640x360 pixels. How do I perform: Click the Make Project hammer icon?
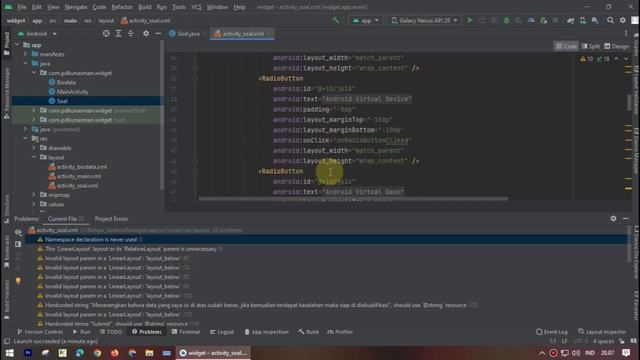tap(336, 20)
